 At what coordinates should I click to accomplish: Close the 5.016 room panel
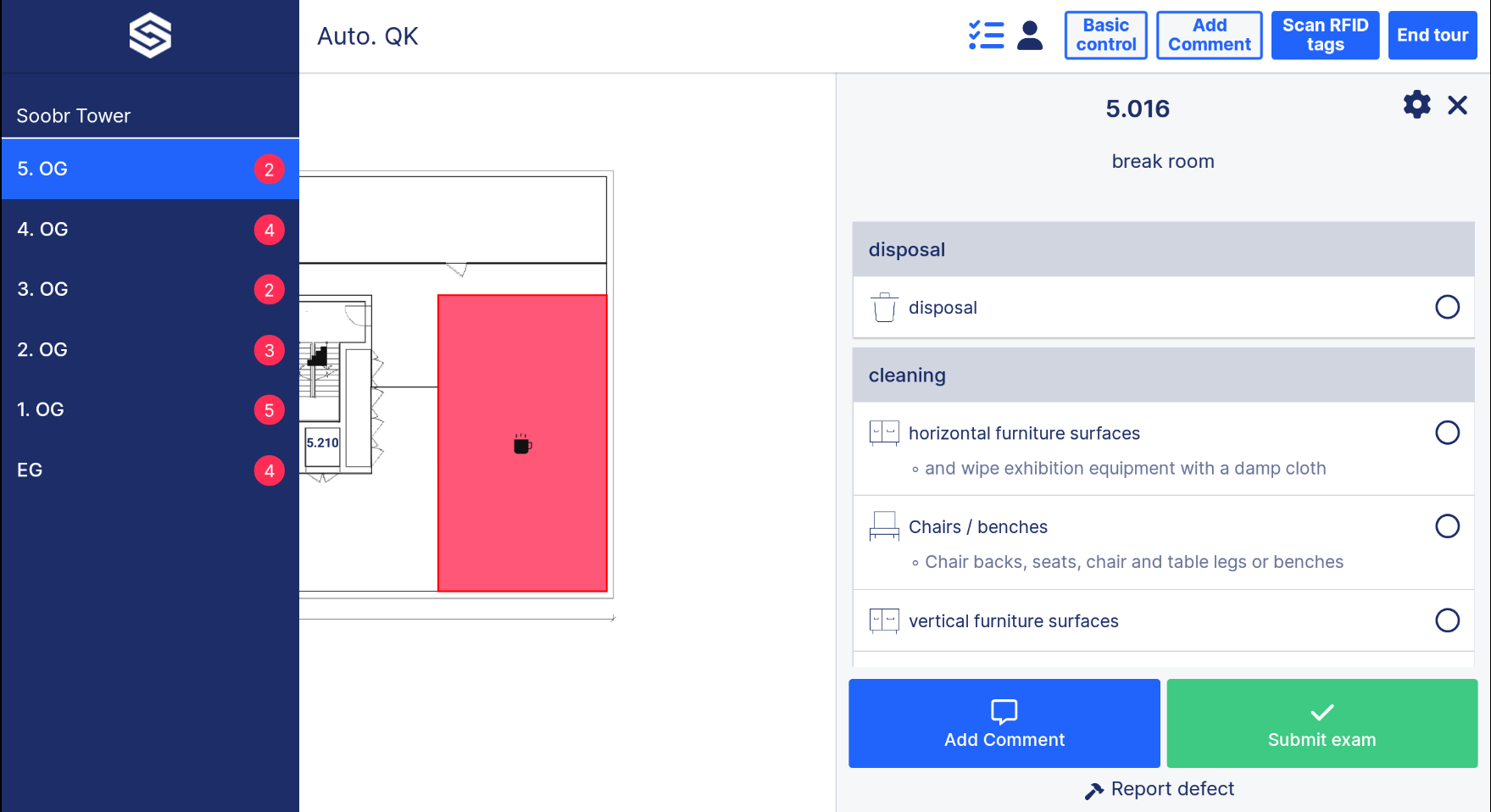click(1457, 105)
